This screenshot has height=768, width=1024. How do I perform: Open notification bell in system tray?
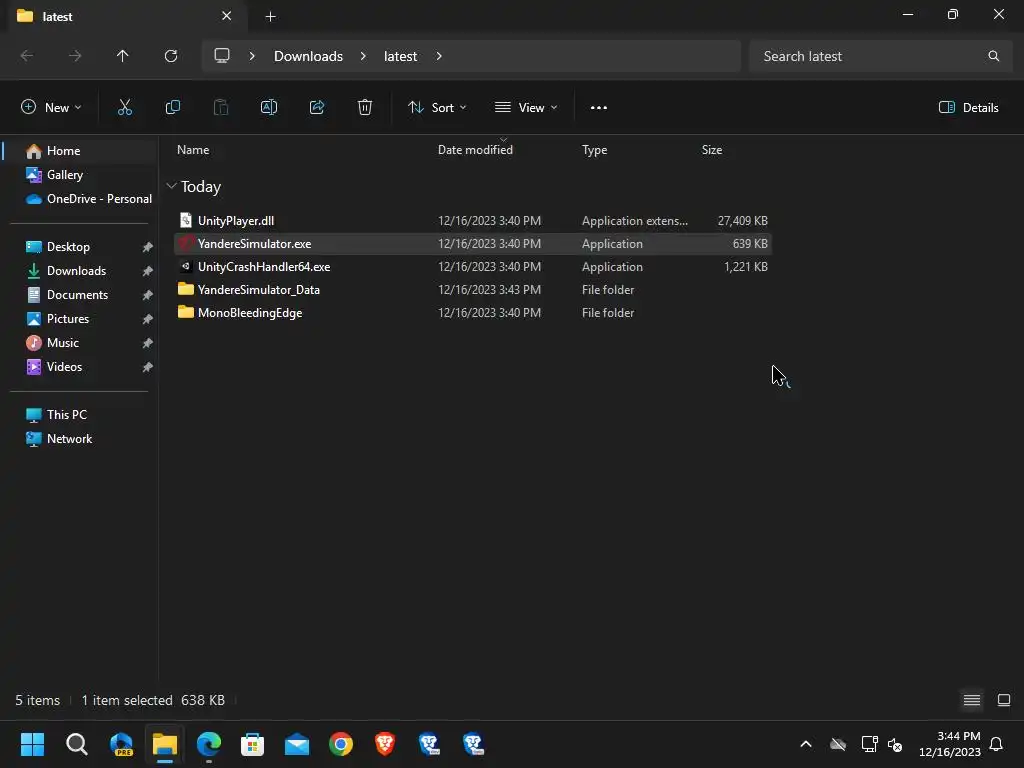tap(997, 744)
